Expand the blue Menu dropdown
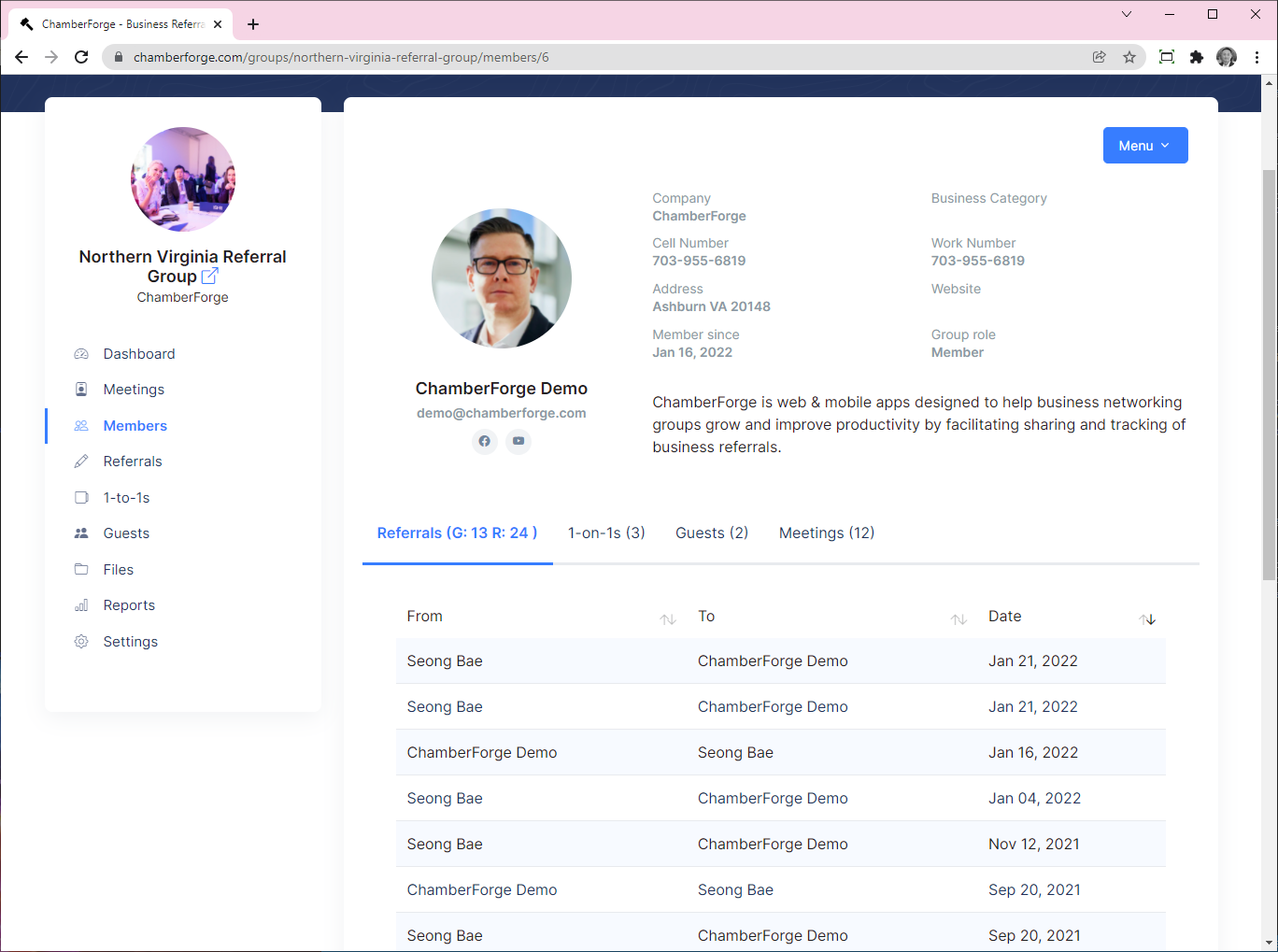Viewport: 1278px width, 952px height. (1144, 146)
